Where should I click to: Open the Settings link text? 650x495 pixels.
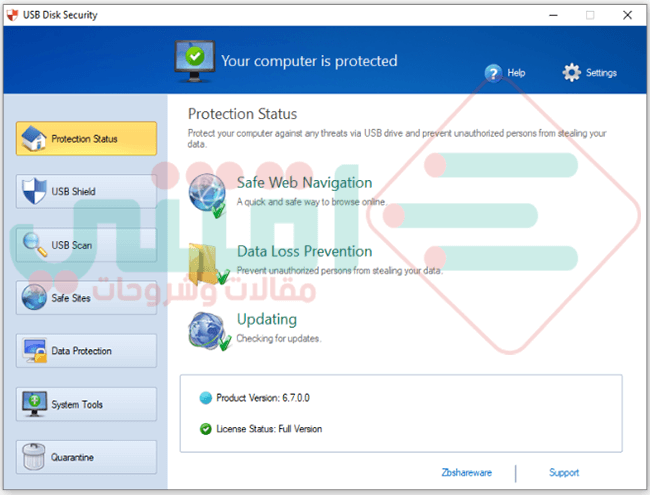click(601, 73)
